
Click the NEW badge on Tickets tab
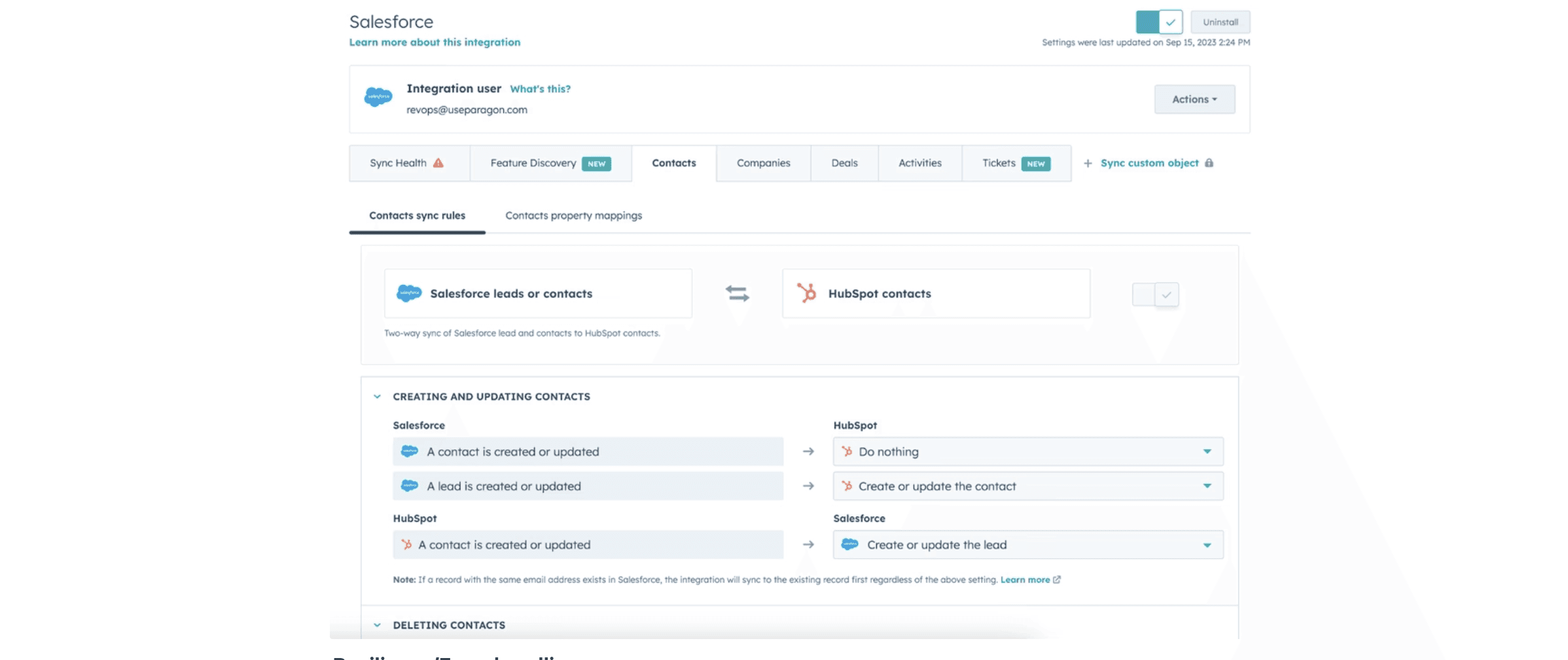[1035, 164]
